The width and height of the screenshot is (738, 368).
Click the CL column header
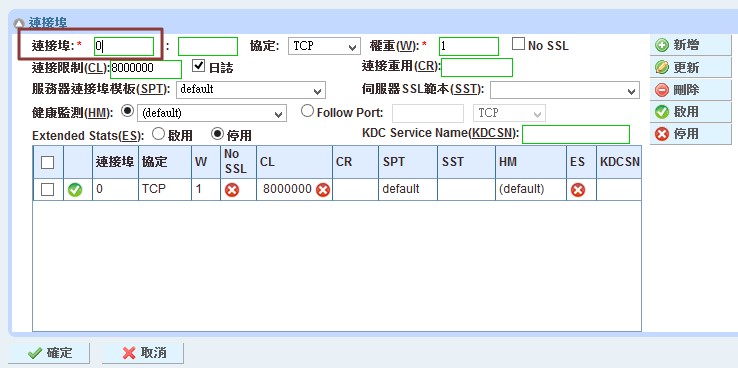pos(294,162)
